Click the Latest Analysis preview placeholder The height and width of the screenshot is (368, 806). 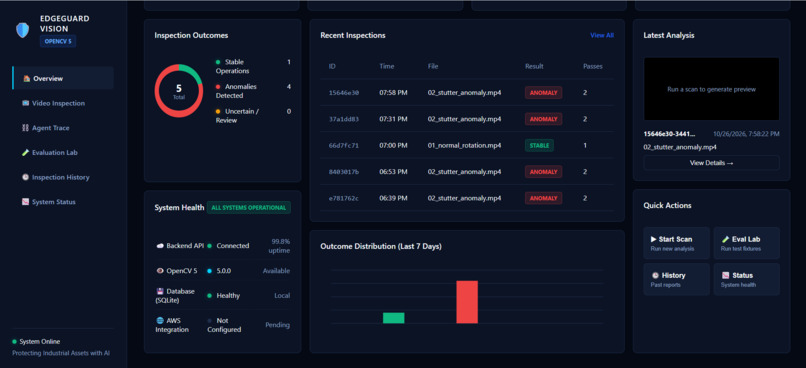click(x=711, y=89)
